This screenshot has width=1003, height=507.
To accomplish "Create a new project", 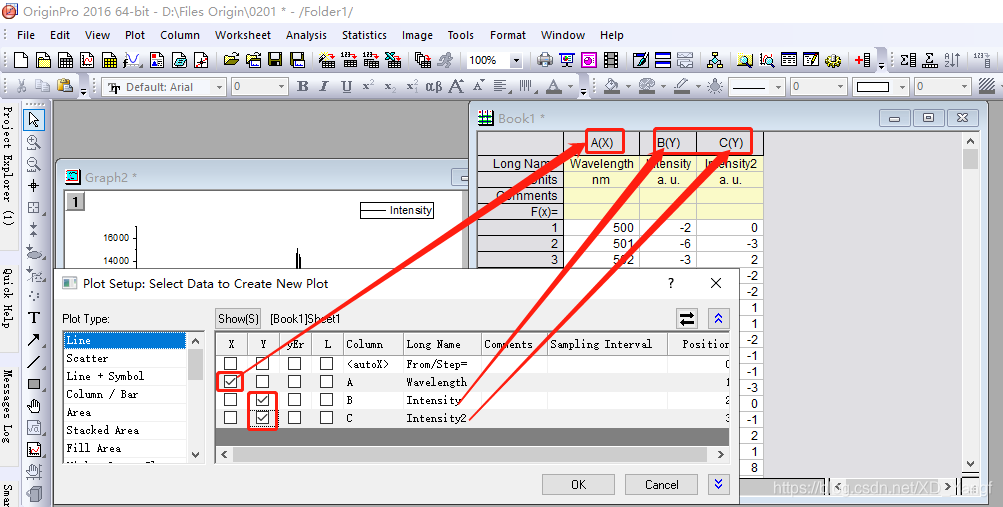I will tap(21, 61).
